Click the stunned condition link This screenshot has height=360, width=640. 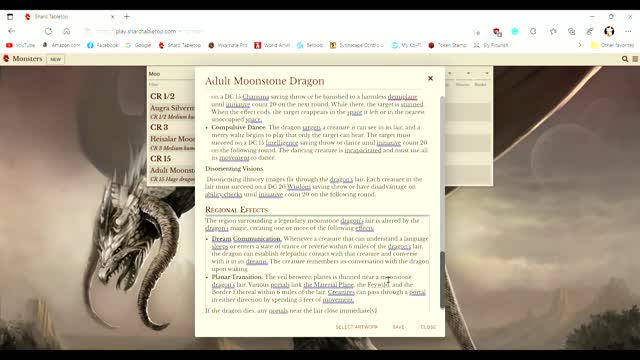[411, 104]
